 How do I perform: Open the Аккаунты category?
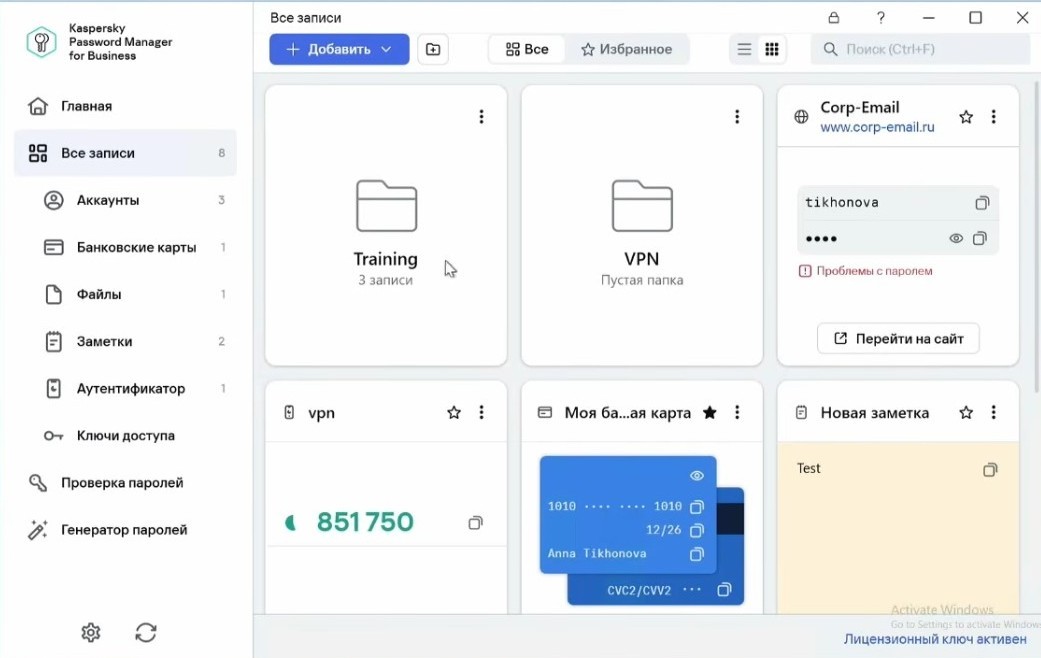125,201
